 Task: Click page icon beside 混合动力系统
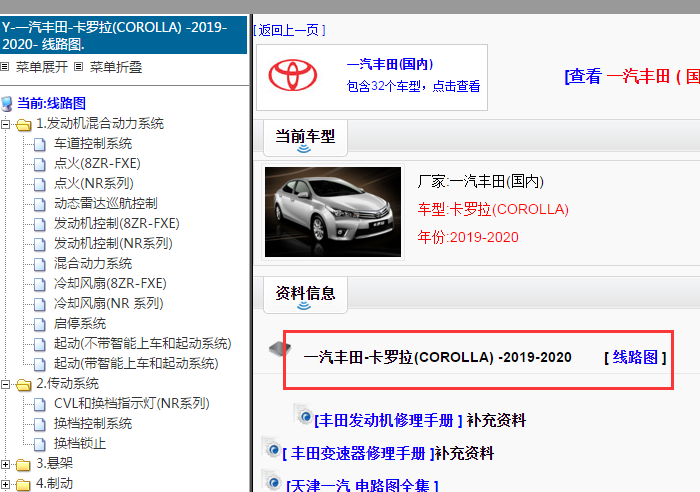point(40,265)
